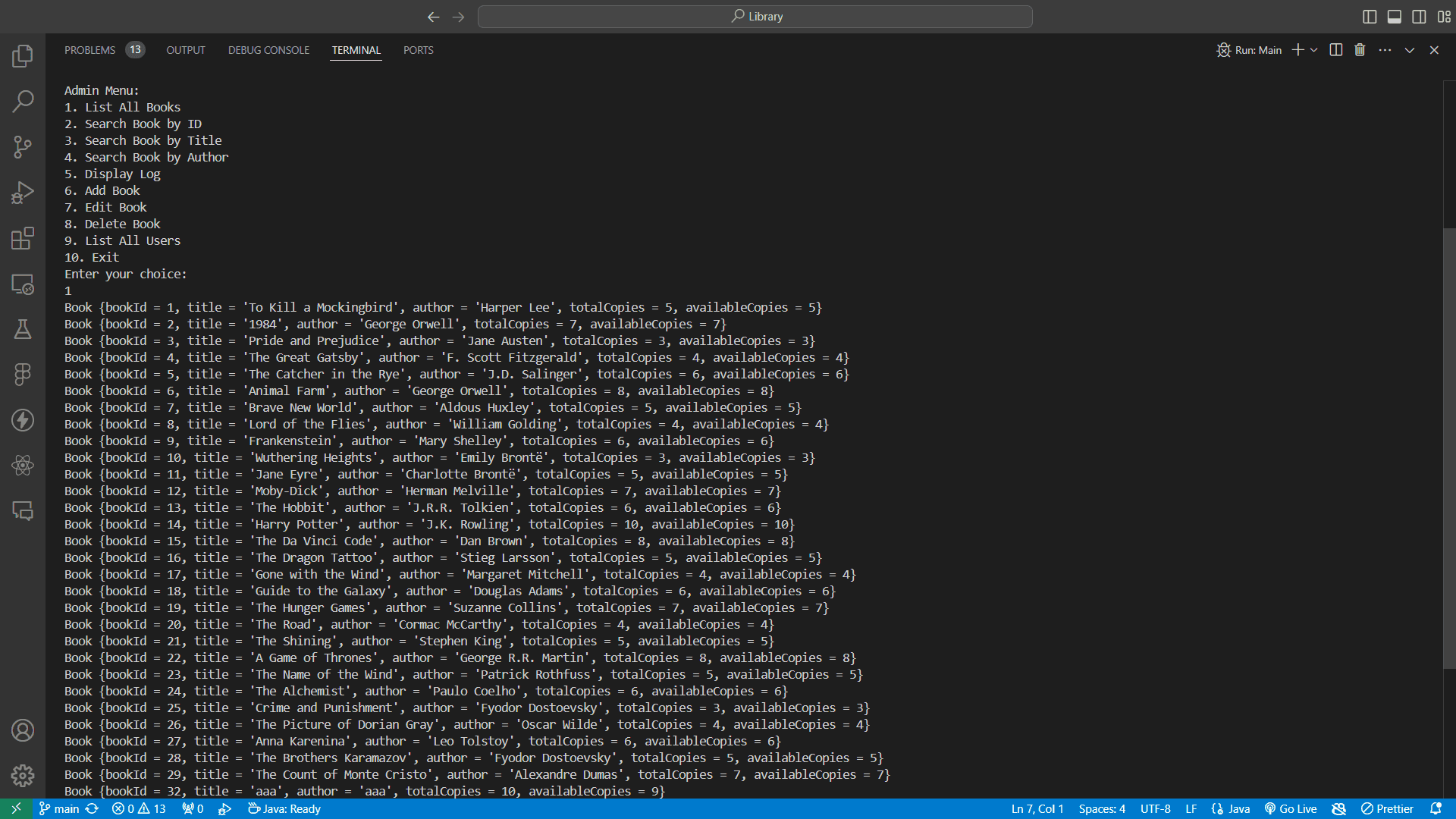Open the Accounts menu icon
The image size is (1456, 819).
23,730
